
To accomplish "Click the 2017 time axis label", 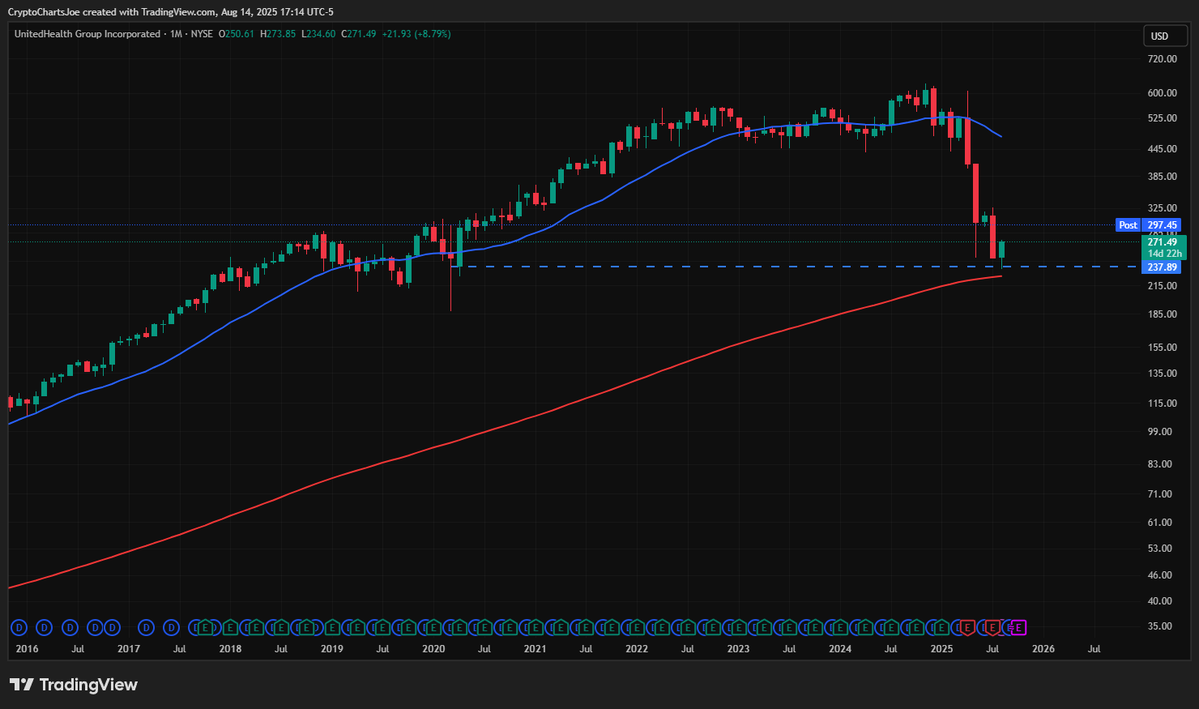I will (x=128, y=649).
